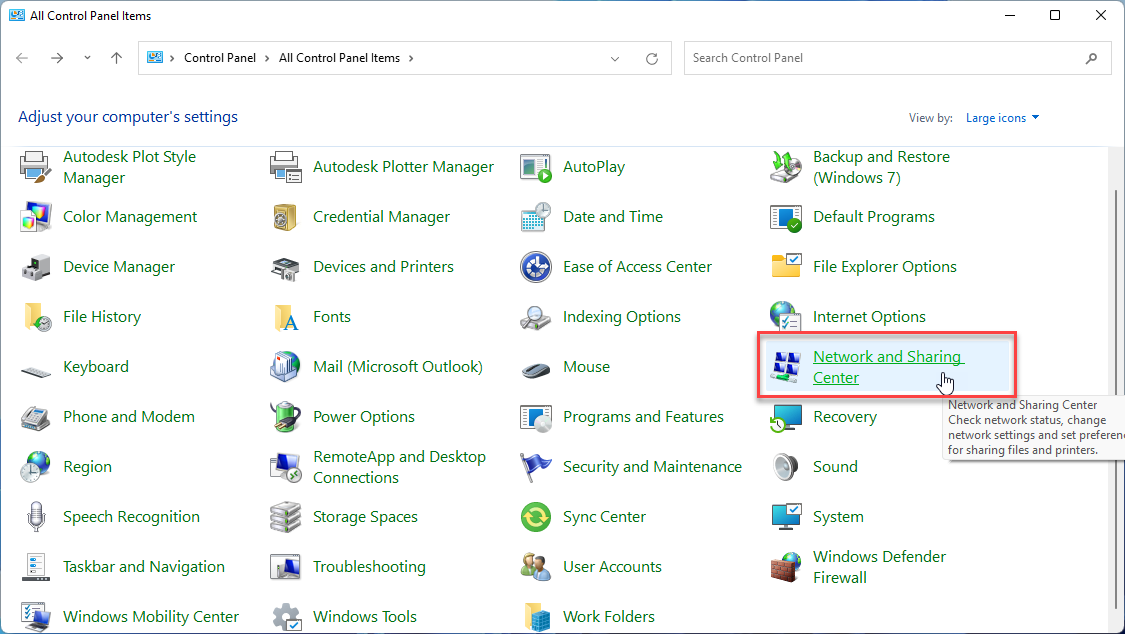Viewport: 1125px width, 634px height.
Task: Click the Fonts folder icon
Action: pos(285,317)
